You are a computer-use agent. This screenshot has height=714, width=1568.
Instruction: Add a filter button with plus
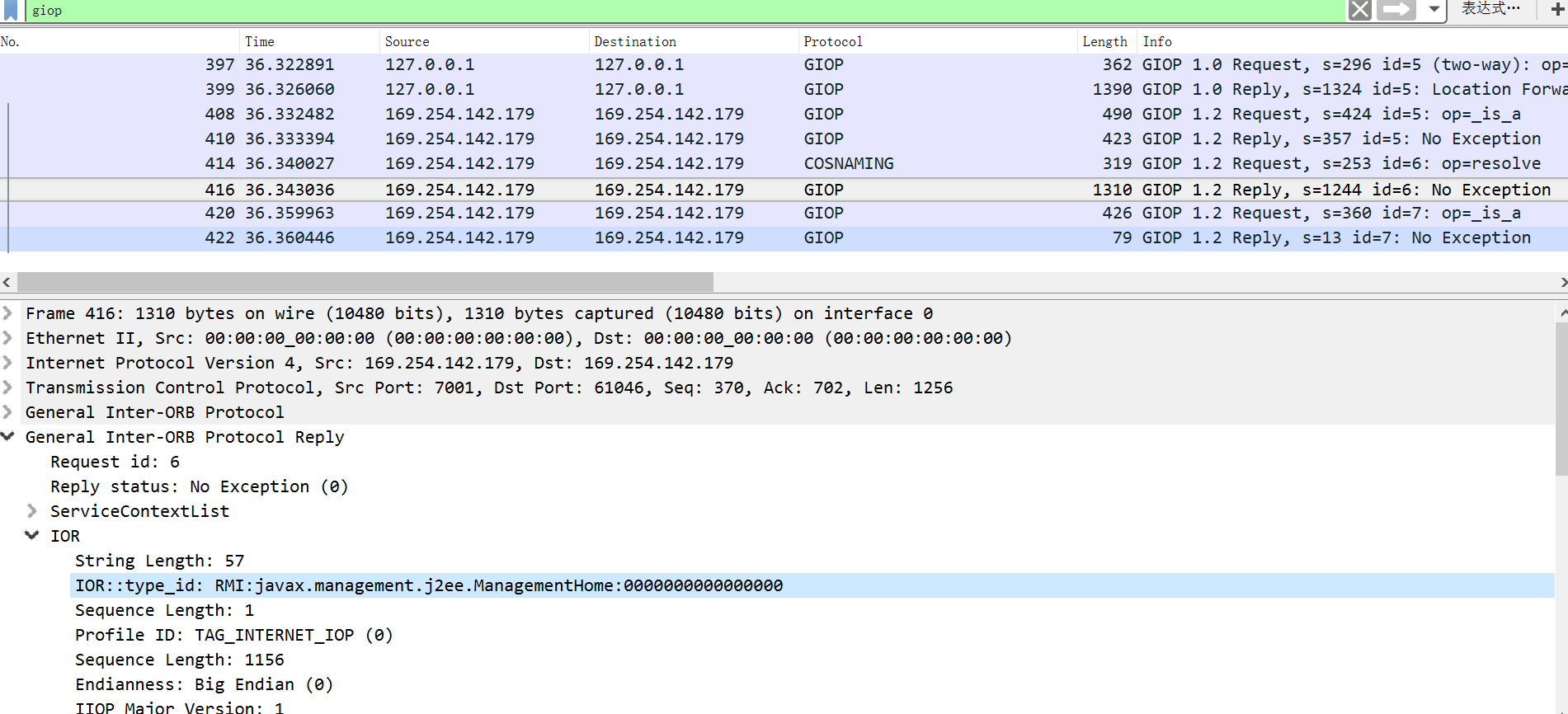coord(1558,10)
